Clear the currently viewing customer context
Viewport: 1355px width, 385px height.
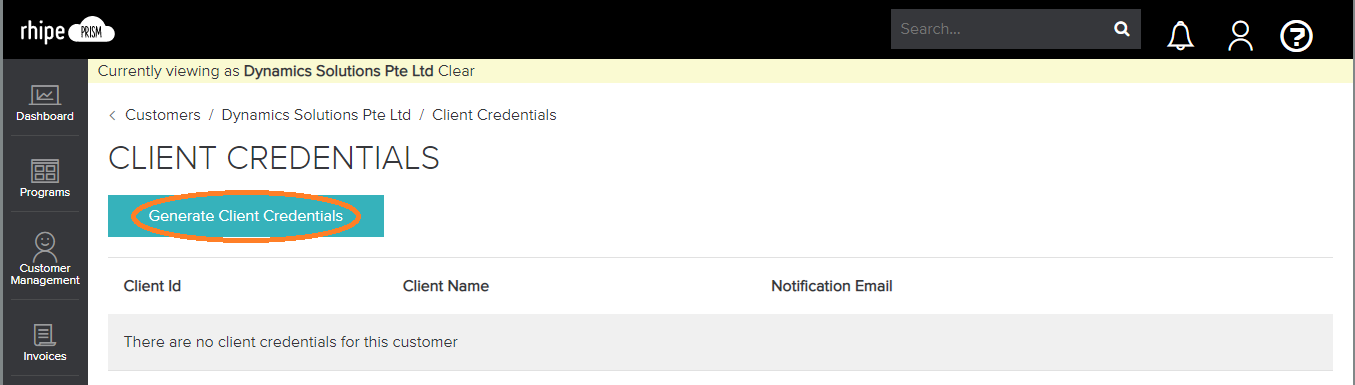(x=456, y=71)
